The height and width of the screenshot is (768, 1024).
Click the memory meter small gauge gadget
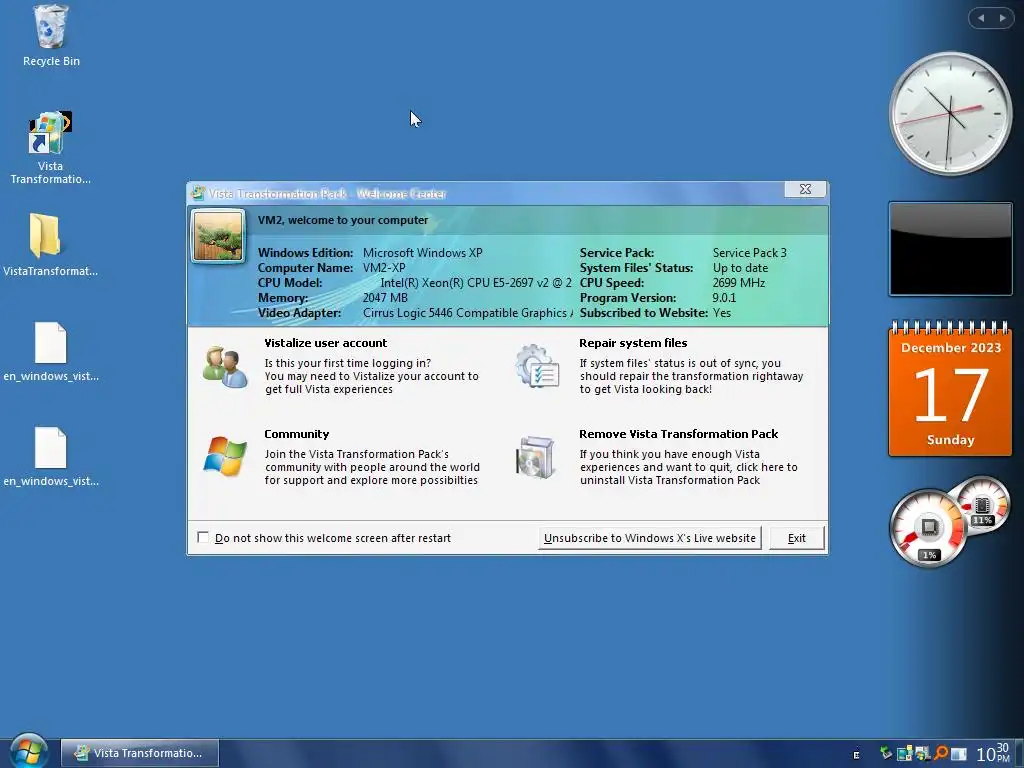pyautogui.click(x=982, y=505)
